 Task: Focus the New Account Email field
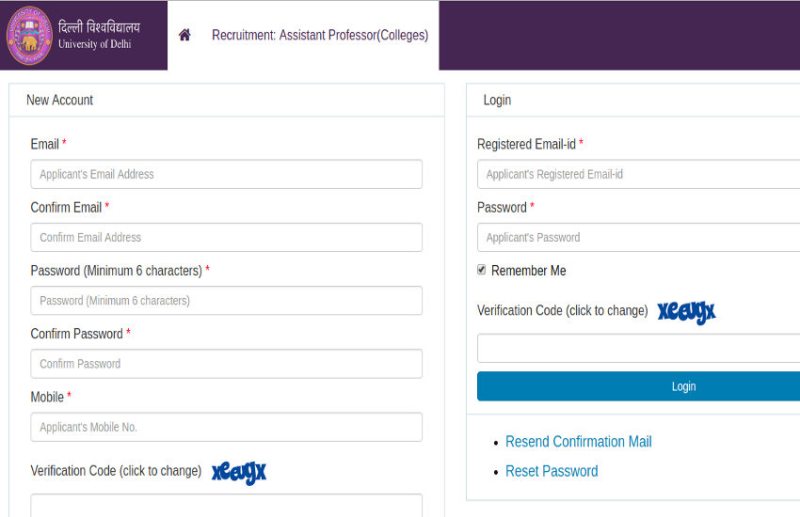click(226, 174)
